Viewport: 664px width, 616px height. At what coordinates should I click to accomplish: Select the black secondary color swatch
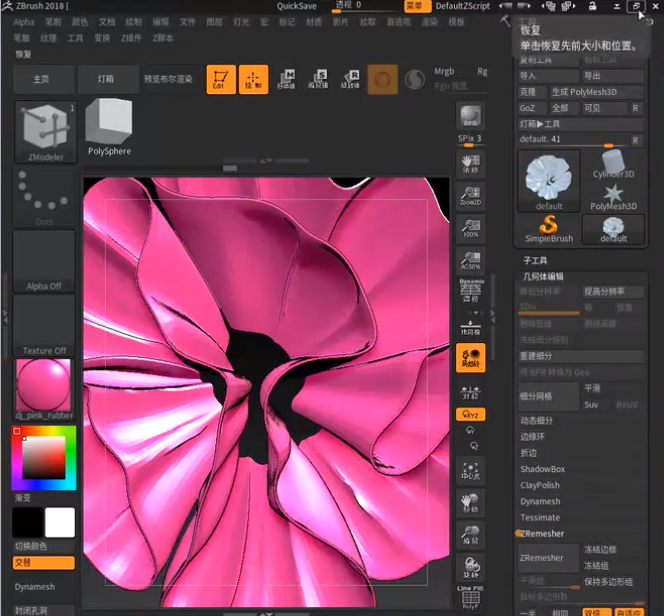point(28,522)
